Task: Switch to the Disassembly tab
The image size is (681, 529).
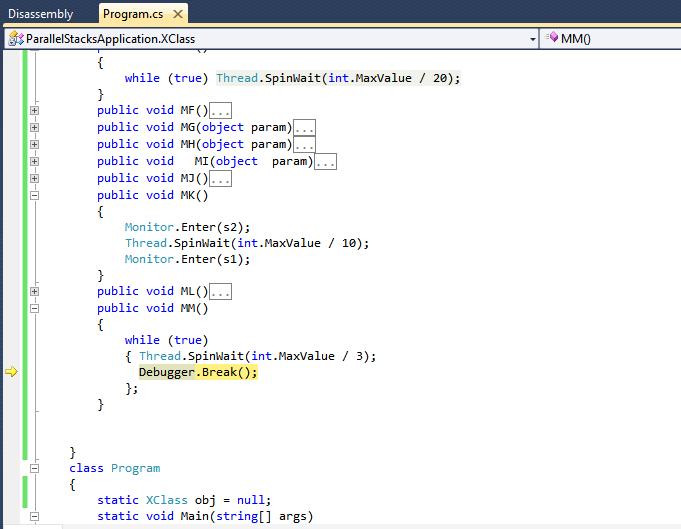Action: pos(41,14)
